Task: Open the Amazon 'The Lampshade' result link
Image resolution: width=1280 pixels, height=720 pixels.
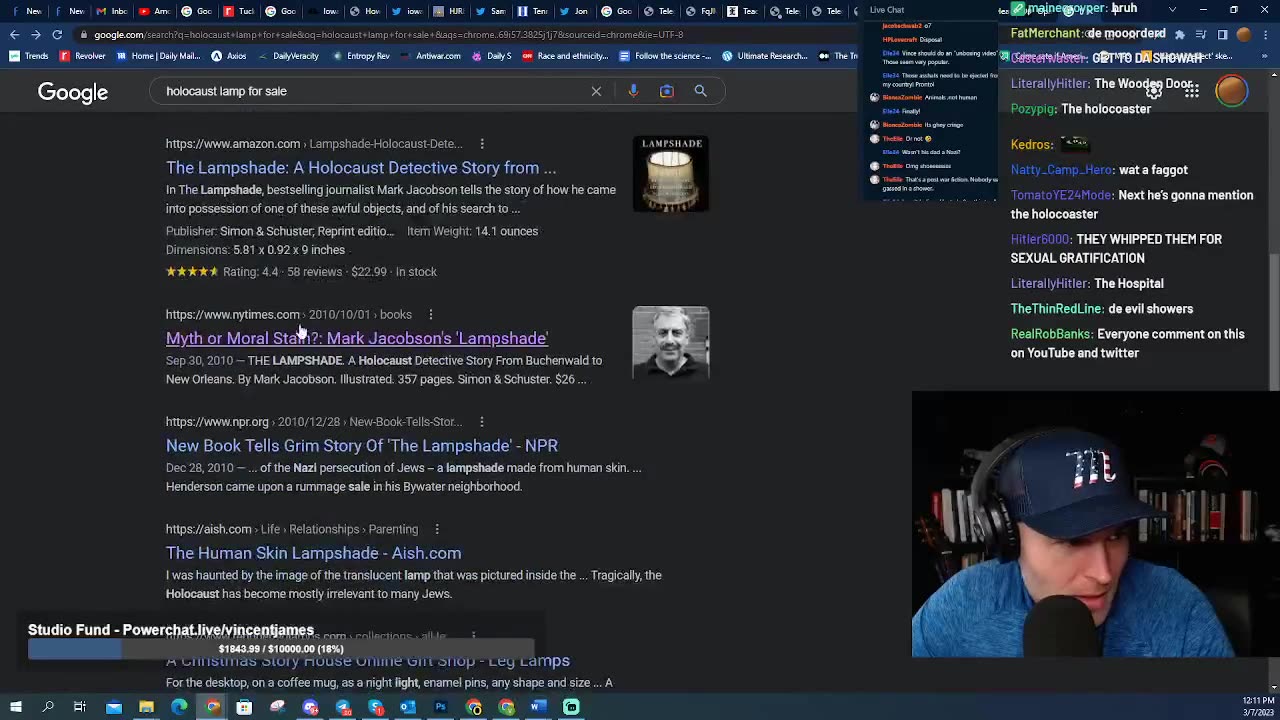Action: click(361, 168)
